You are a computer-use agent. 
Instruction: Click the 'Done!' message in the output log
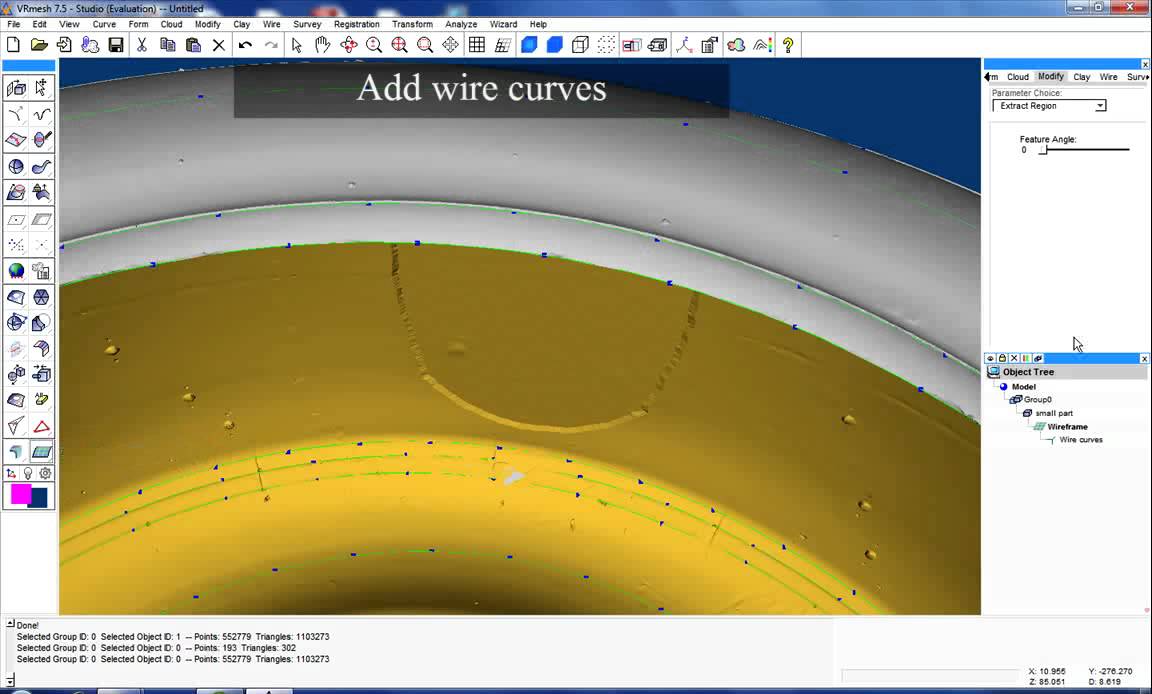(x=27, y=626)
